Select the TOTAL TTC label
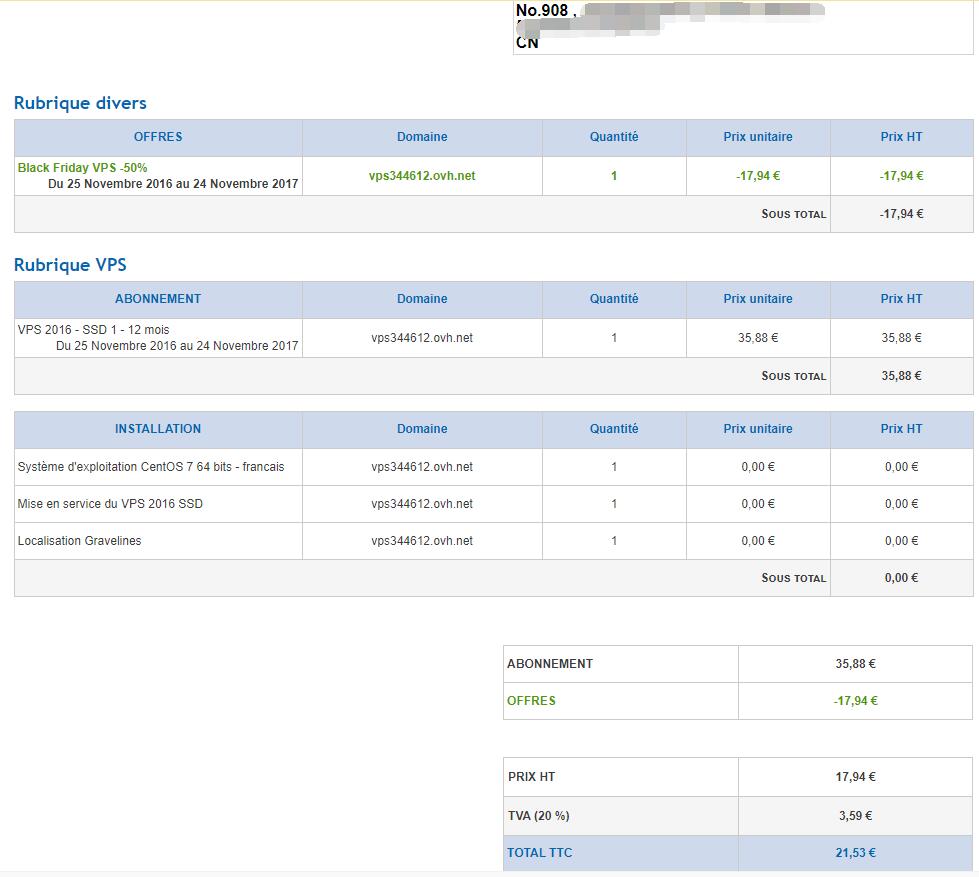Screen dimensions: 979x877 point(540,853)
